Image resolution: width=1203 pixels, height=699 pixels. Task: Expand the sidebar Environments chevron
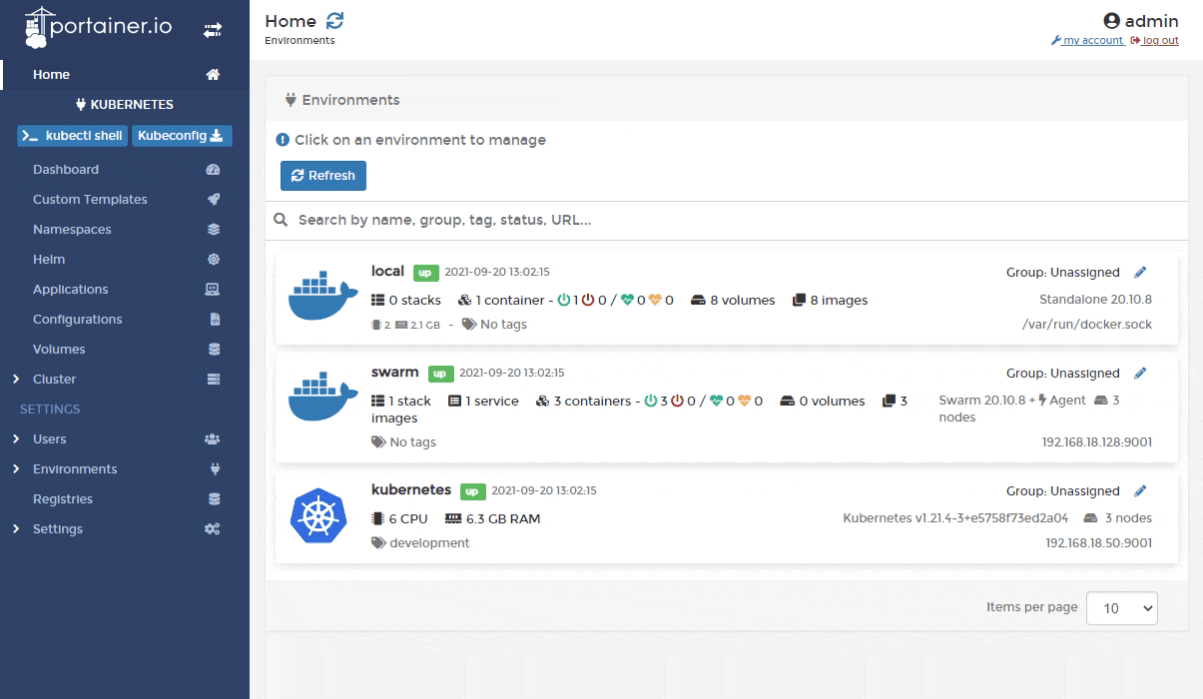pos(16,470)
